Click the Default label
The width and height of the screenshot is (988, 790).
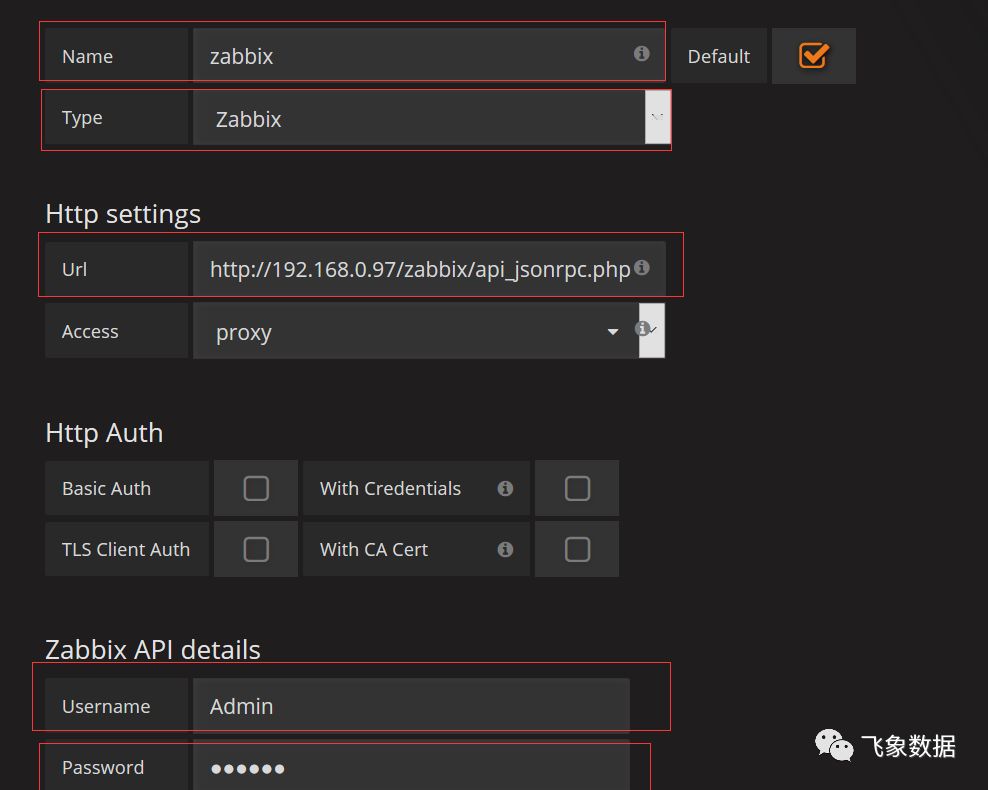click(718, 56)
